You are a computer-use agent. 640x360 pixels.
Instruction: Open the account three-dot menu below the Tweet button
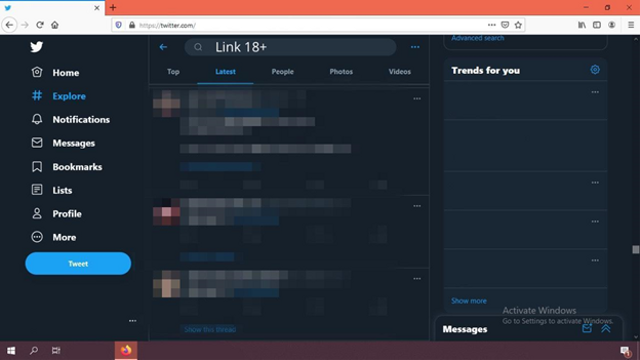point(133,321)
